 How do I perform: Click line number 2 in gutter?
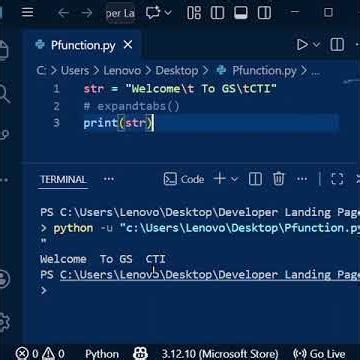click(x=56, y=106)
